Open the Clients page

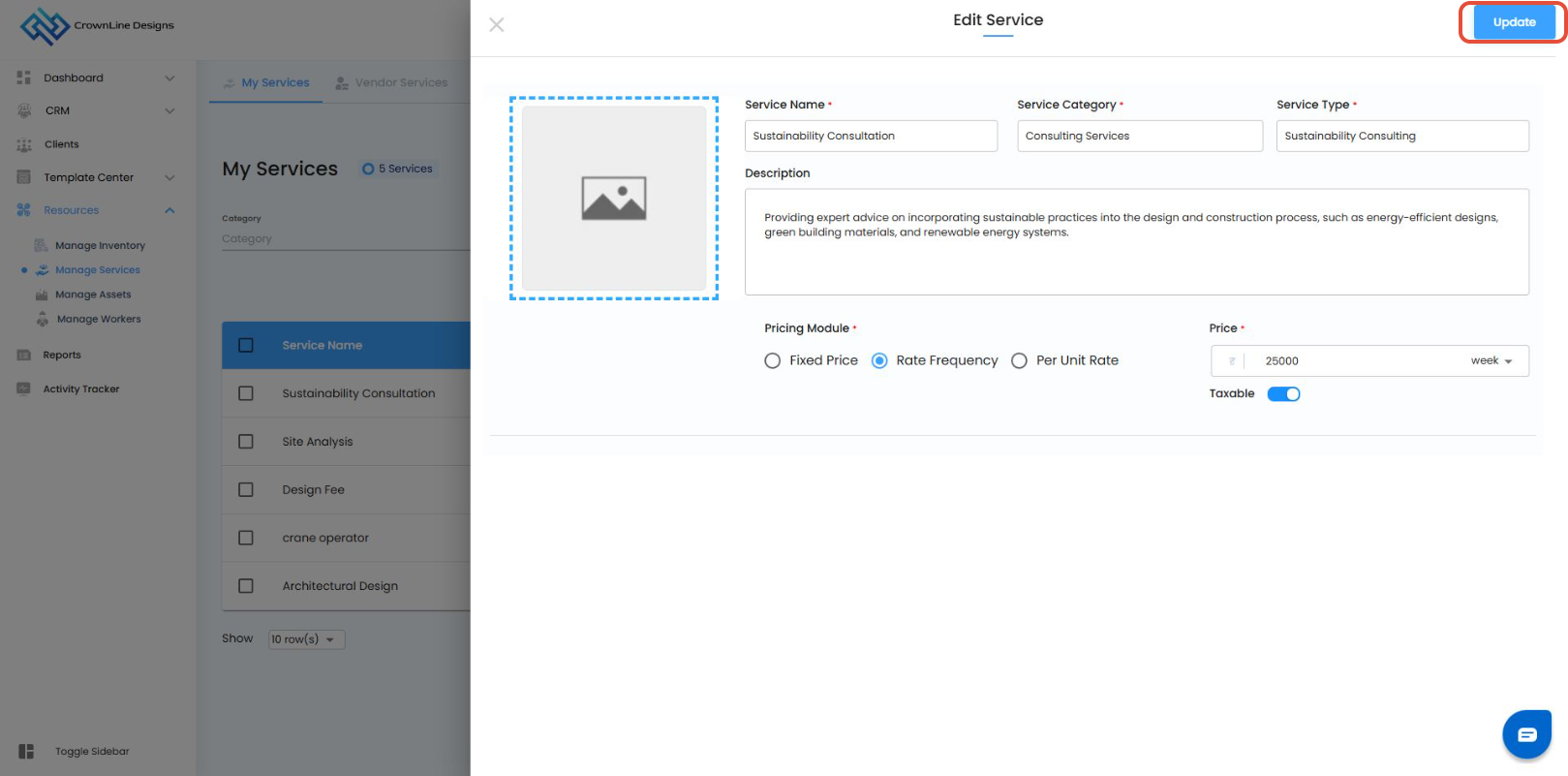pos(62,144)
